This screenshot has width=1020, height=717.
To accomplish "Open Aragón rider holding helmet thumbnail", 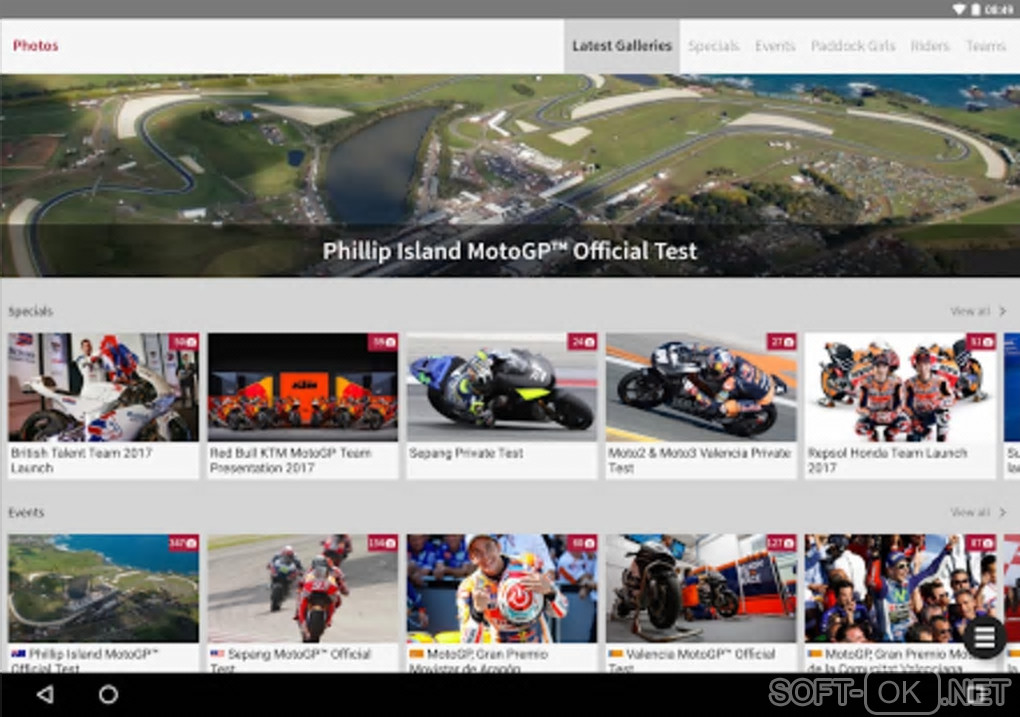I will click(x=502, y=588).
